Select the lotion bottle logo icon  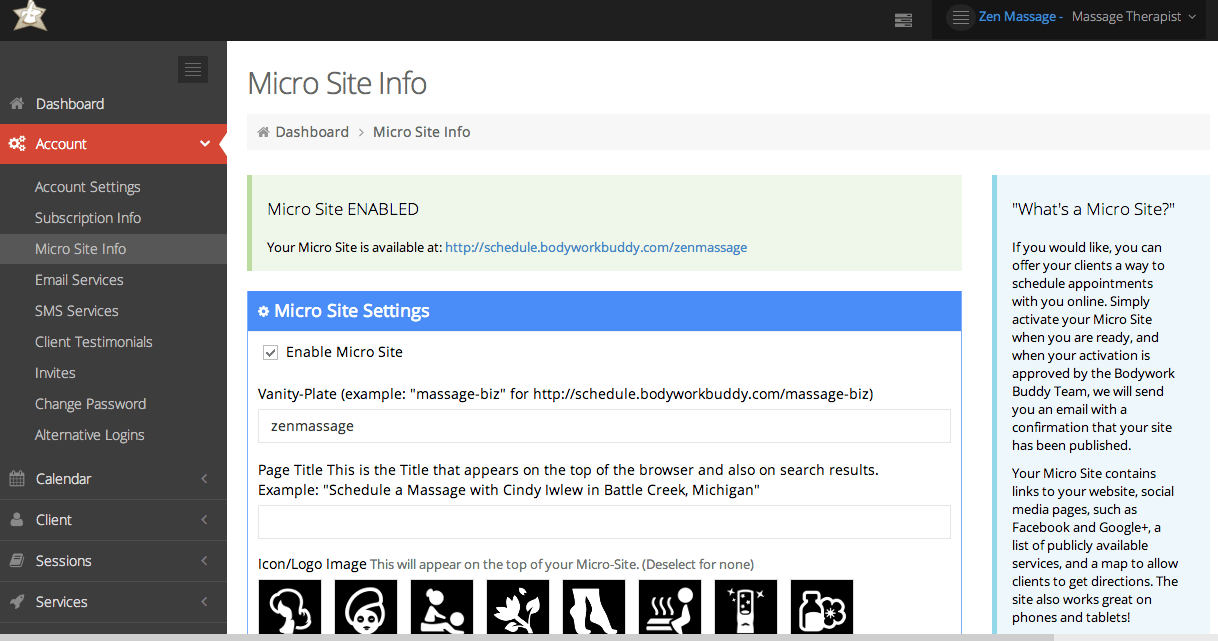[x=822, y=606]
